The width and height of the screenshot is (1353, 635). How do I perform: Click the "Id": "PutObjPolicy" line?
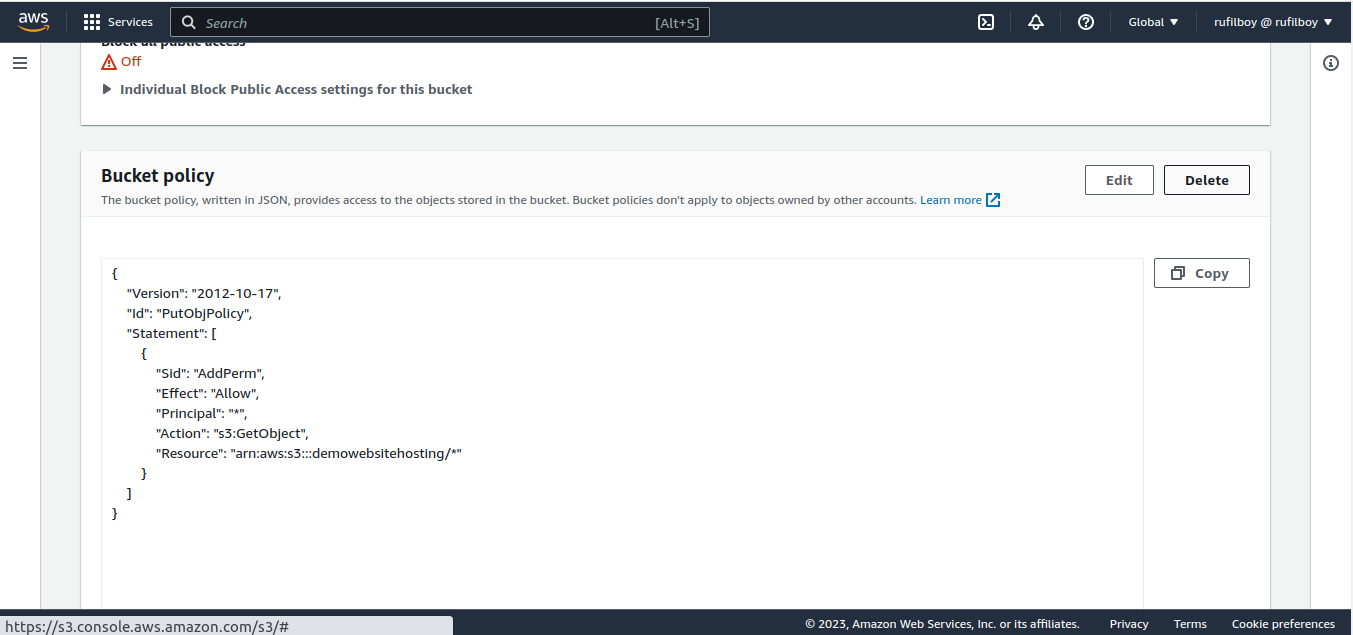point(189,313)
